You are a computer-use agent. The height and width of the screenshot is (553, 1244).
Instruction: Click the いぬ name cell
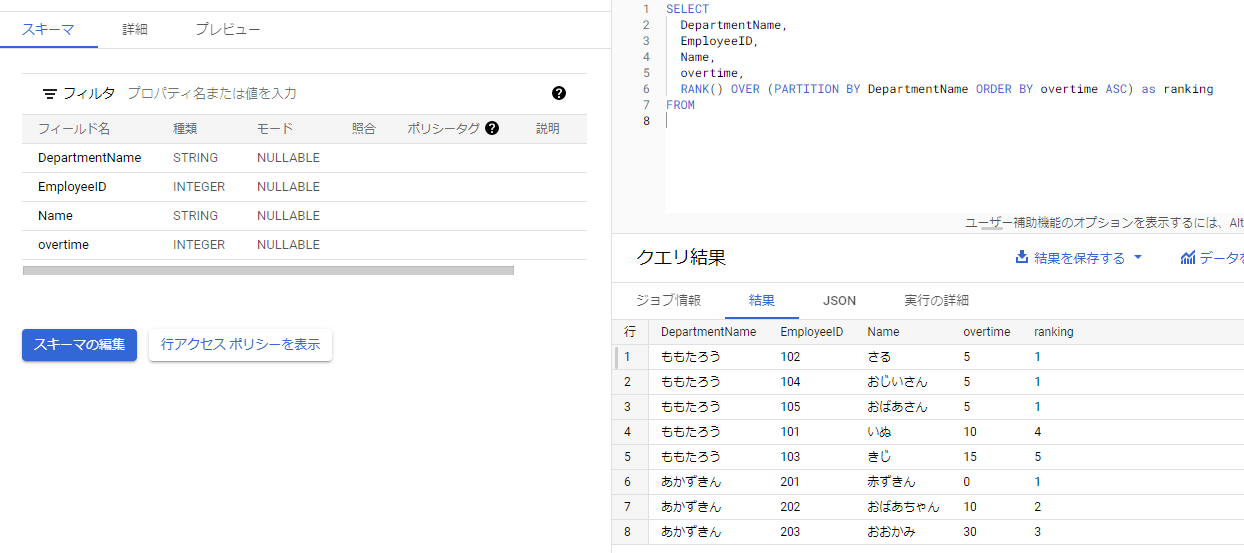click(x=879, y=432)
